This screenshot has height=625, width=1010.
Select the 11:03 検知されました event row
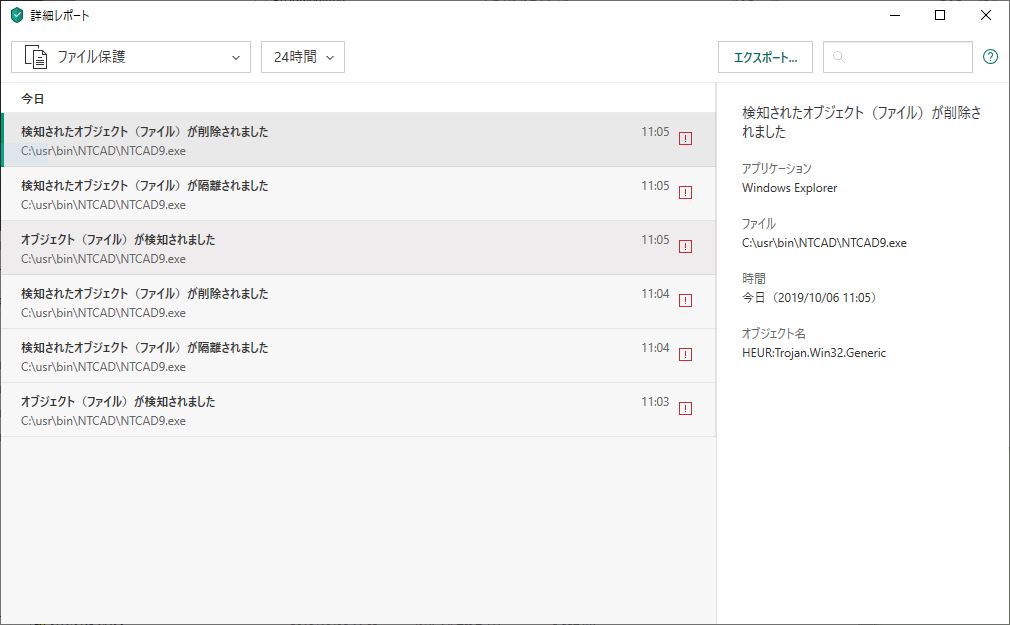pyautogui.click(x=358, y=410)
